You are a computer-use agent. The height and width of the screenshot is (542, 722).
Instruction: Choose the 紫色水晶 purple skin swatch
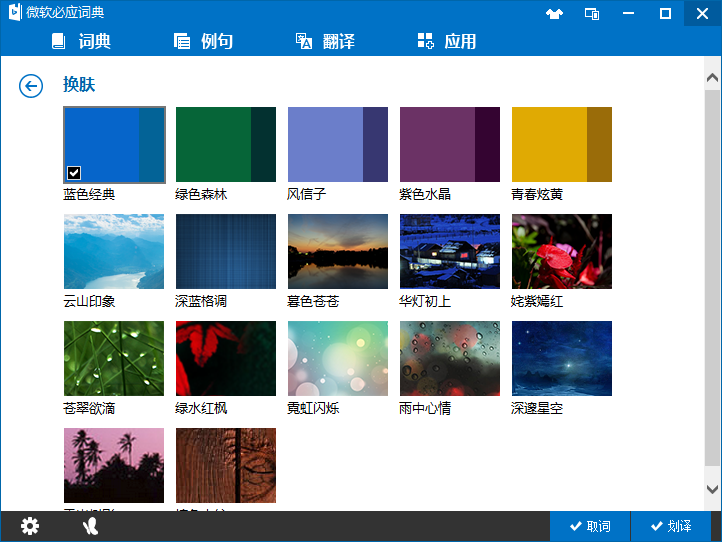449,145
